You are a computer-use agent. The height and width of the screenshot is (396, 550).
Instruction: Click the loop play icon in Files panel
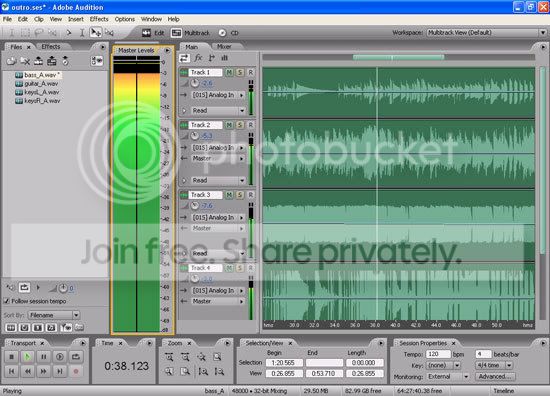pos(24,288)
